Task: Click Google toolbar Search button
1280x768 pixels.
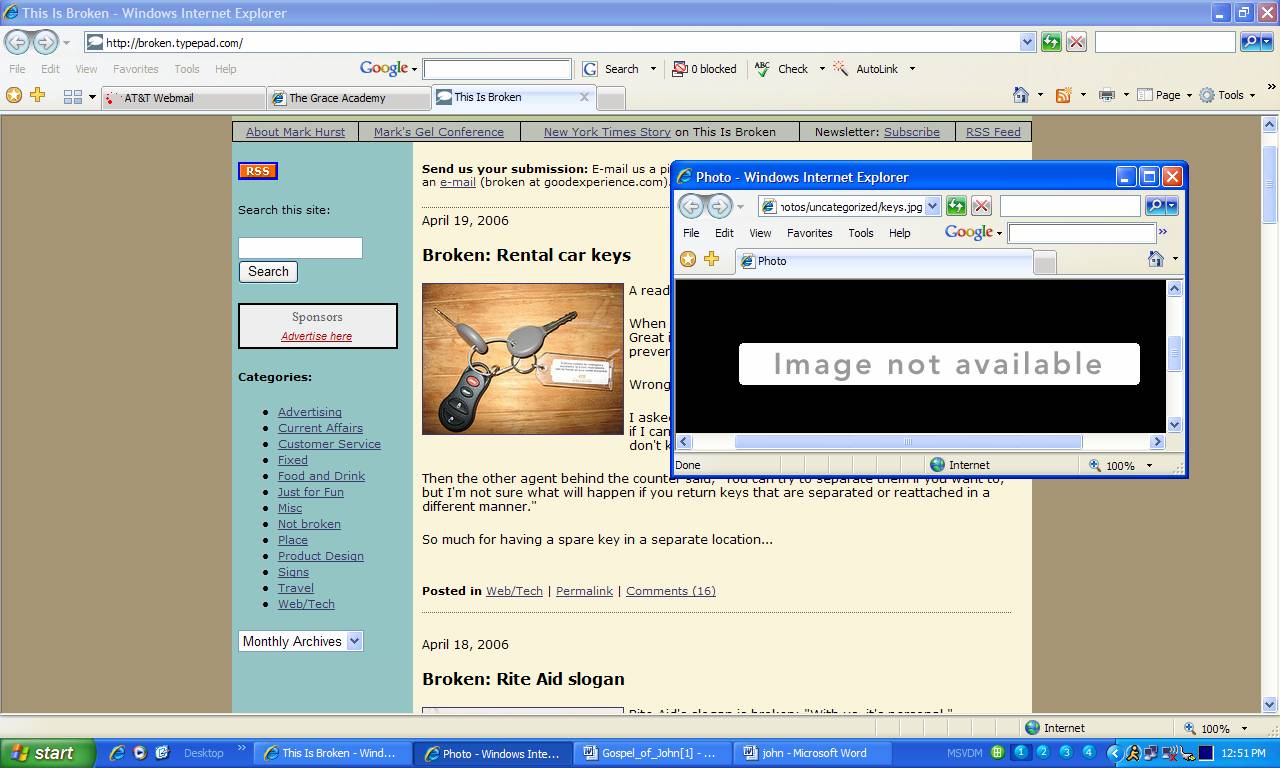Action: pyautogui.click(x=611, y=69)
